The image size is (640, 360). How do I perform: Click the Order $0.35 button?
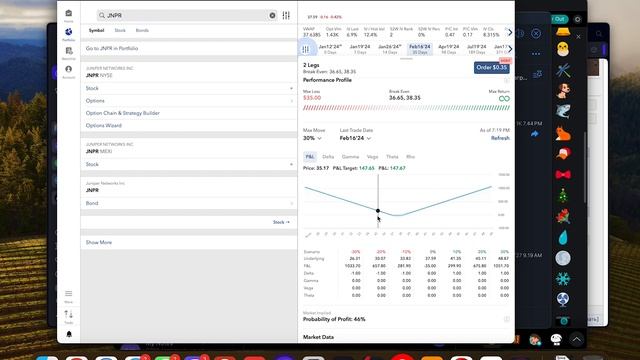click(x=491, y=67)
